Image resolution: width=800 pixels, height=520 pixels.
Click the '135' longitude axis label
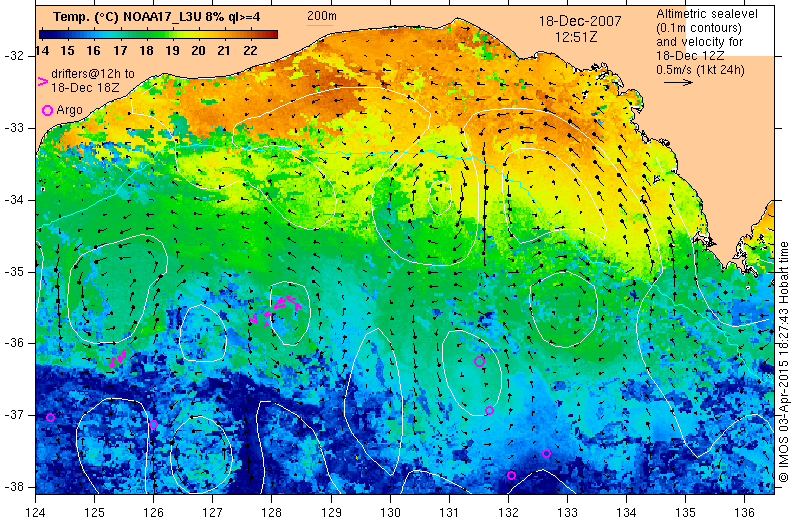686,512
